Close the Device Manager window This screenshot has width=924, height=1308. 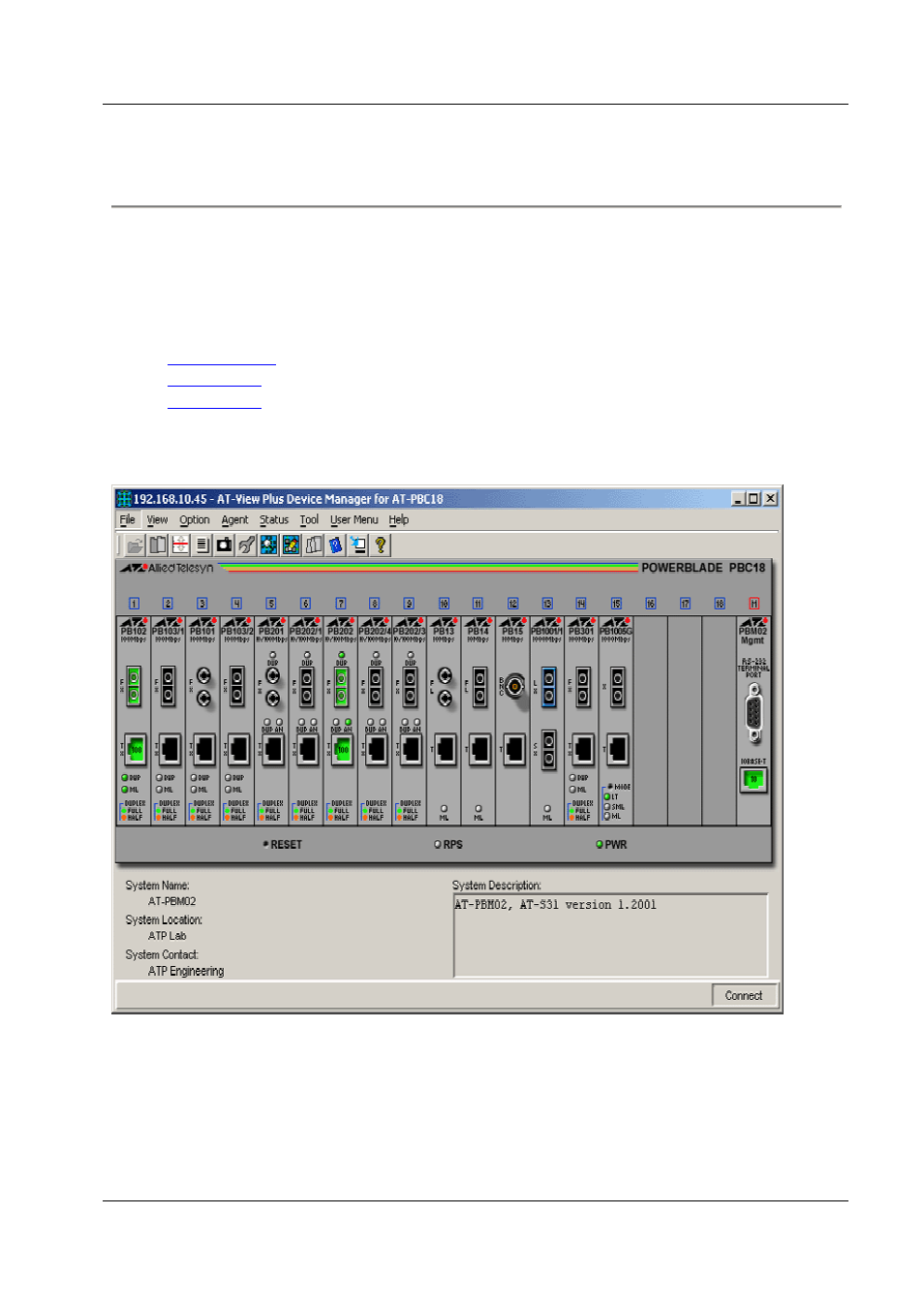coord(770,499)
